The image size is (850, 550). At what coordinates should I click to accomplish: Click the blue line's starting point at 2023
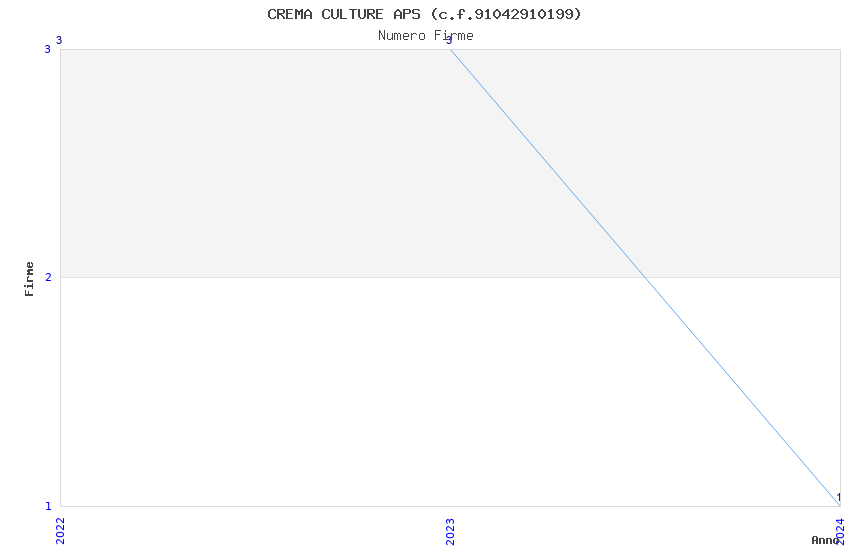point(450,50)
